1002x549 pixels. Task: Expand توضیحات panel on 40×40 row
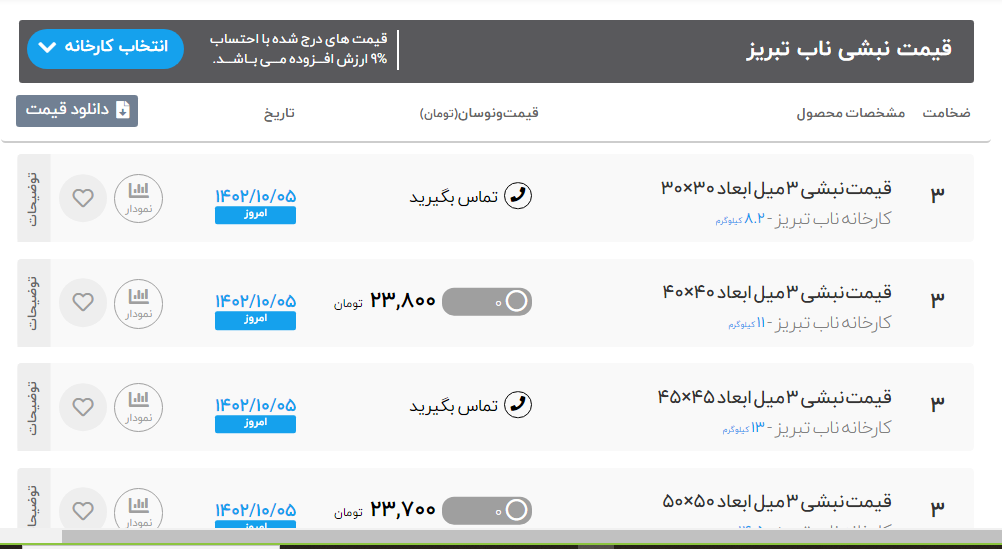33,302
